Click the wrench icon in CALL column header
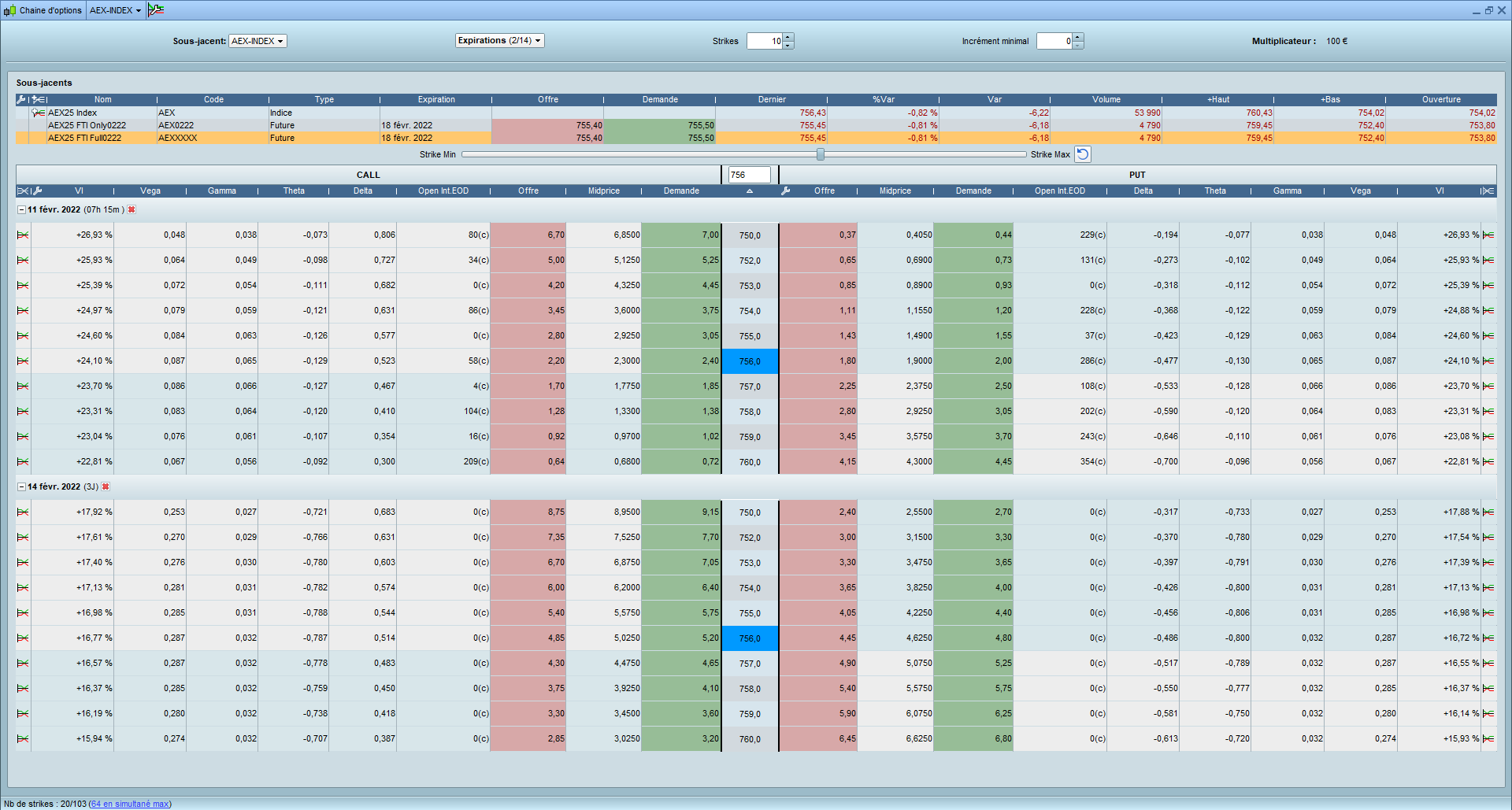This screenshot has height=810, width=1512. 37,191
